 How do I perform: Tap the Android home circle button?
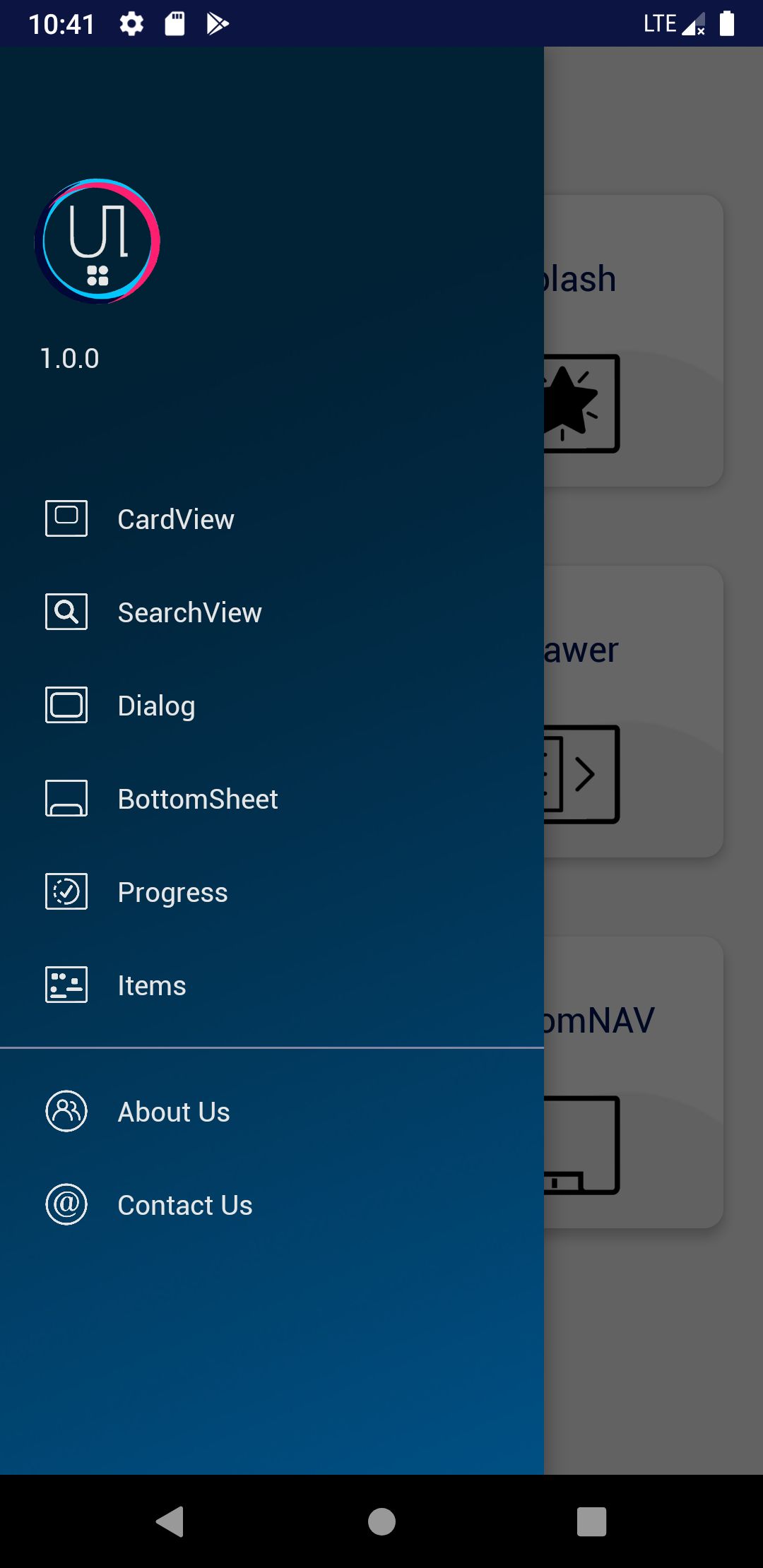click(x=381, y=1521)
